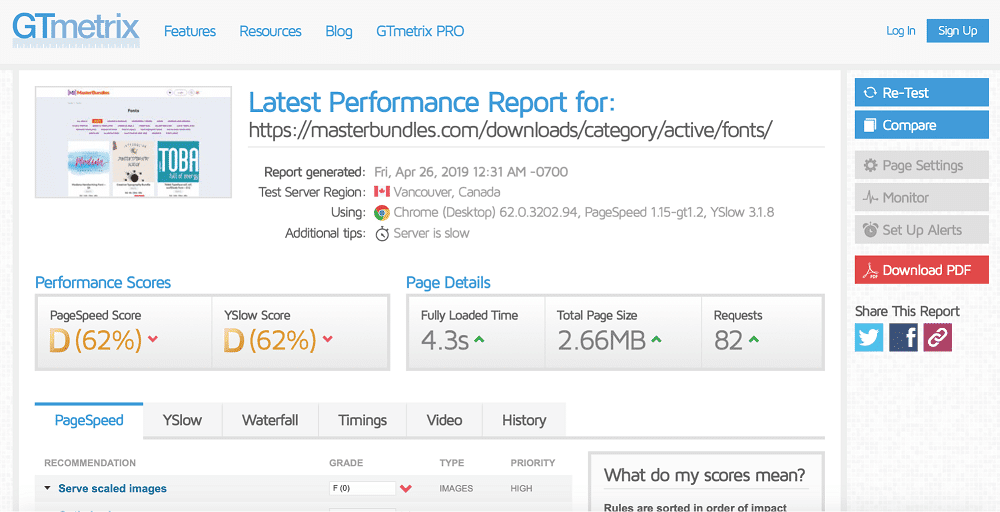Click the red arrow next to PageSpeed Score

pos(153,339)
